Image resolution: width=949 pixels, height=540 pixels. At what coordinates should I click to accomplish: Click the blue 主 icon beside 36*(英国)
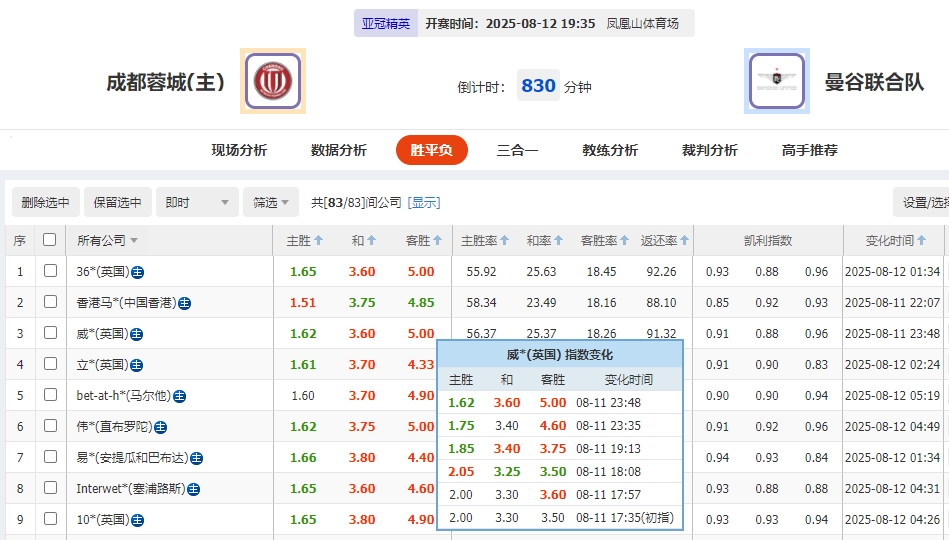pyautogui.click(x=138, y=272)
